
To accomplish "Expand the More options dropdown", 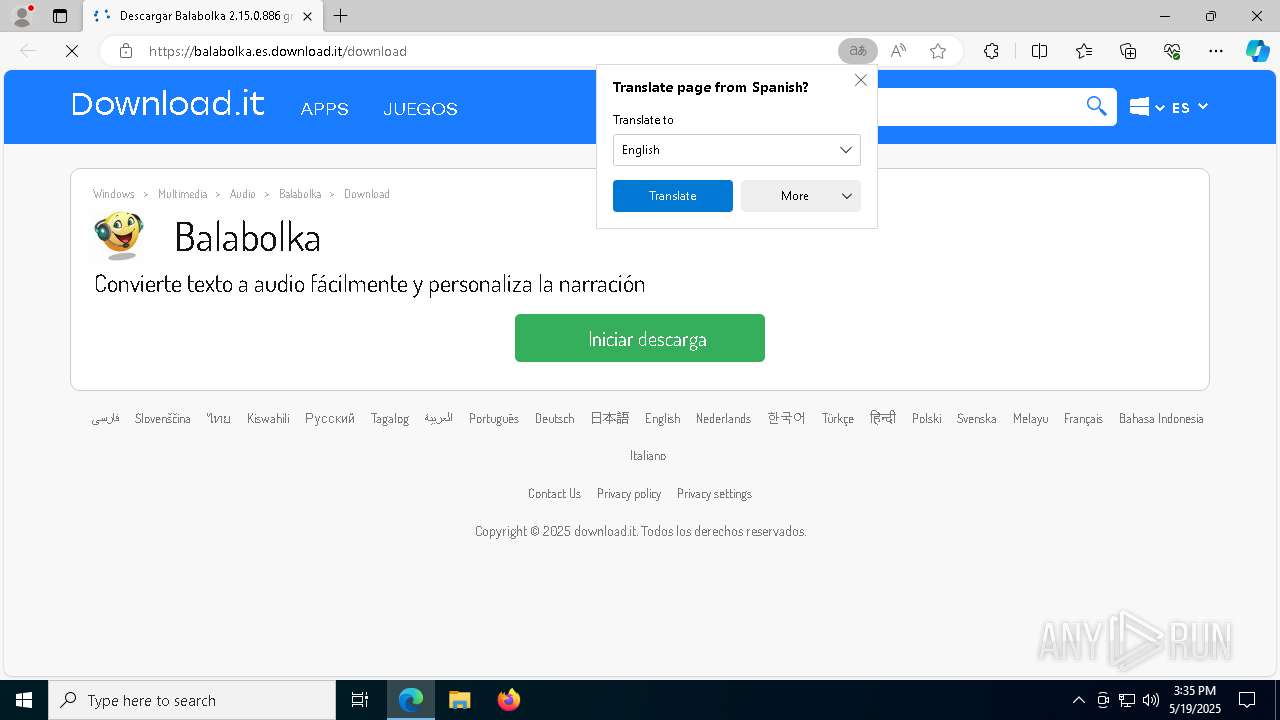I will pos(801,196).
